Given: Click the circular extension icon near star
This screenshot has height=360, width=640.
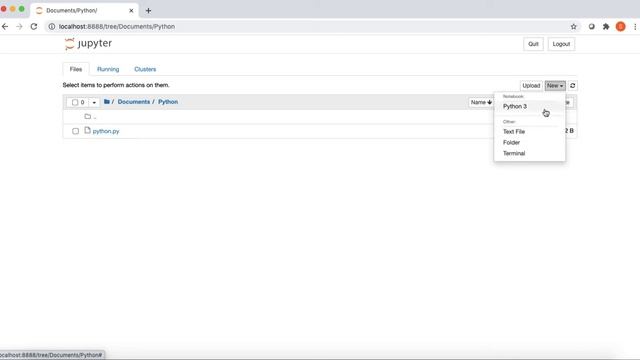Looking at the screenshot, I should 591,27.
